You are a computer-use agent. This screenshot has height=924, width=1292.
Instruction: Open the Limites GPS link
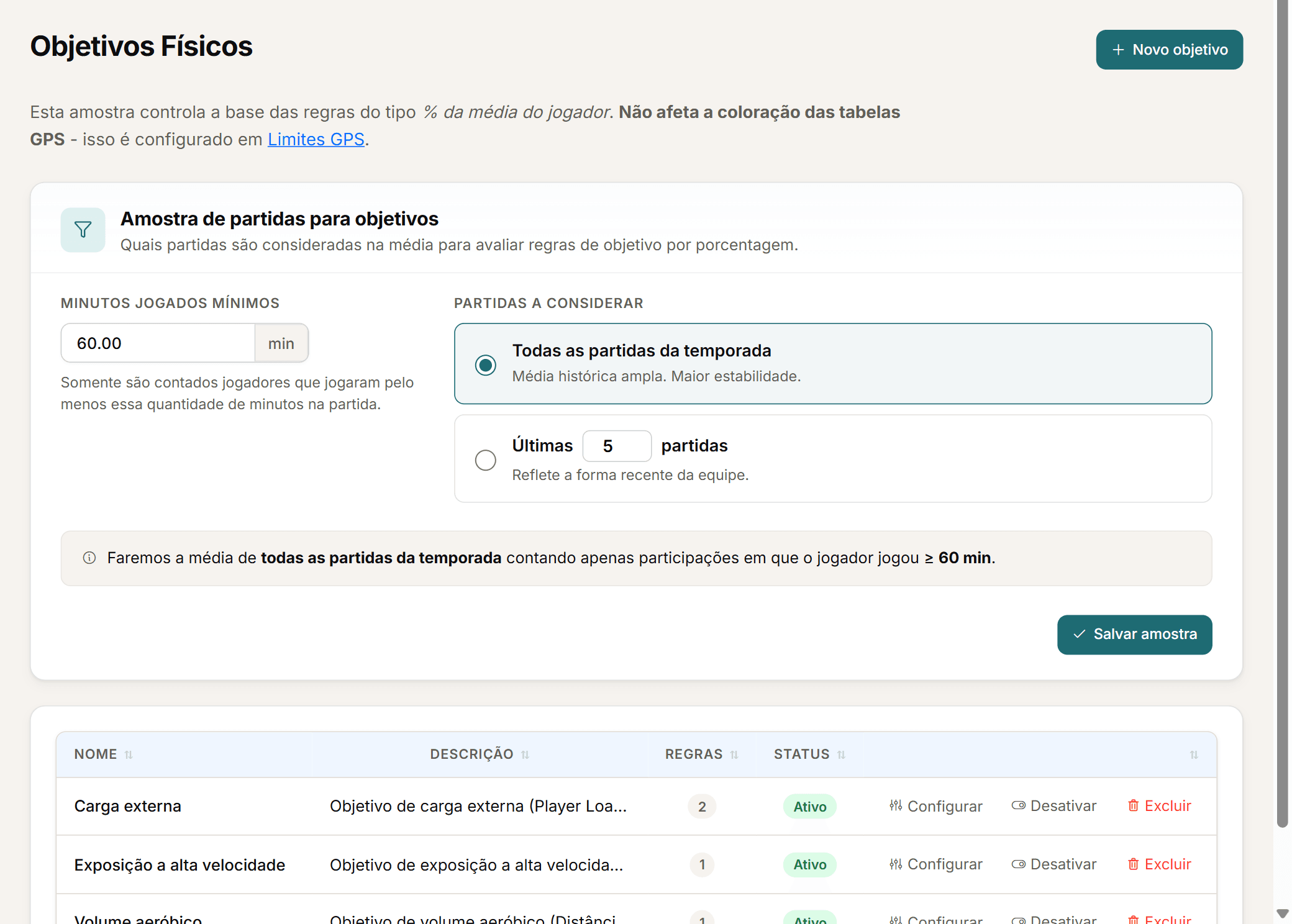(x=316, y=139)
